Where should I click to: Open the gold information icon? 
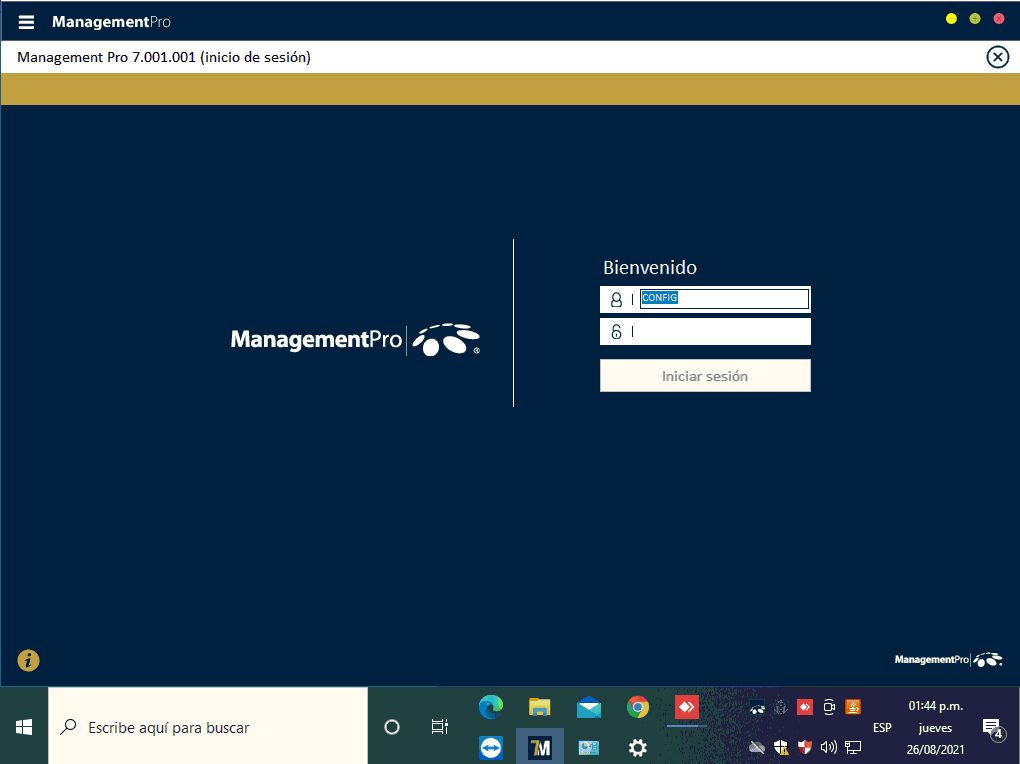[x=28, y=660]
